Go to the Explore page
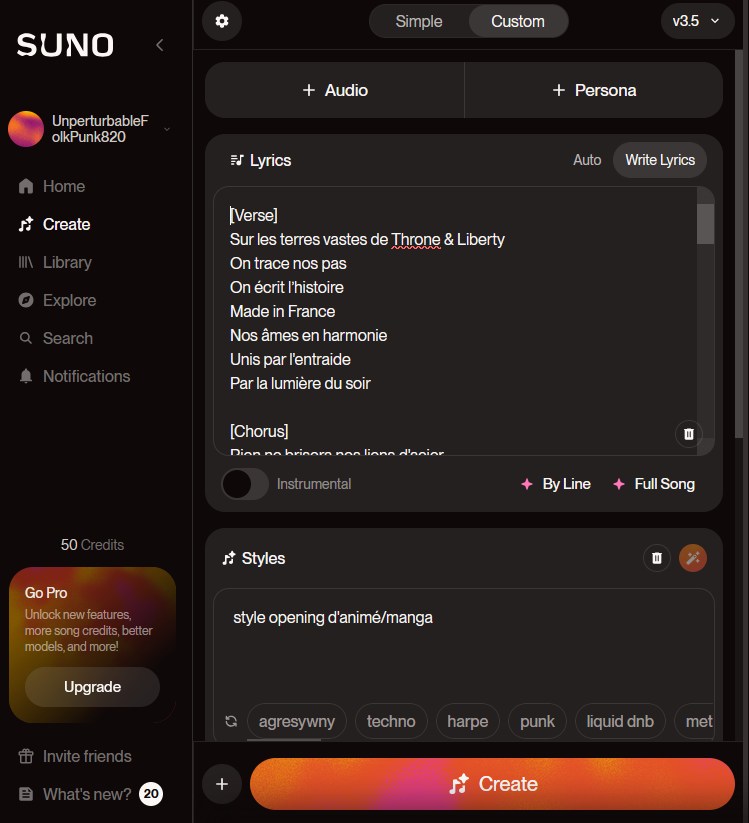 69,300
